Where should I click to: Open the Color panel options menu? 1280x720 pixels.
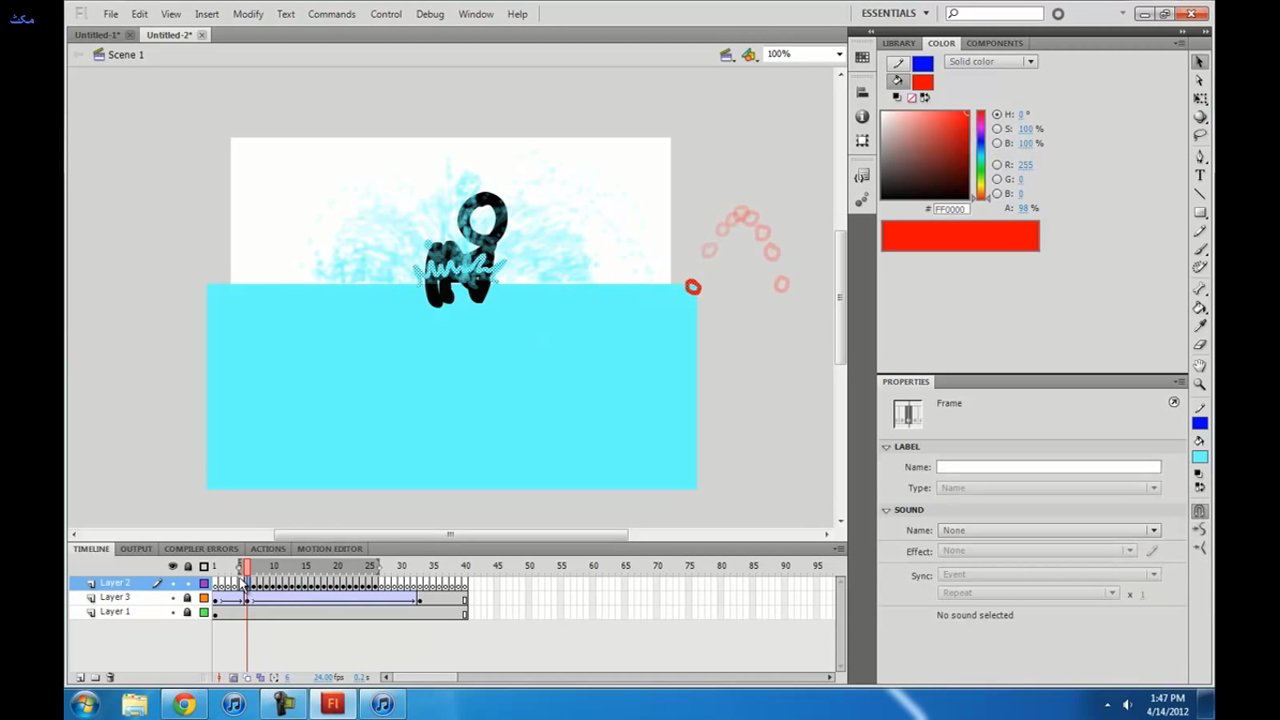click(1182, 43)
